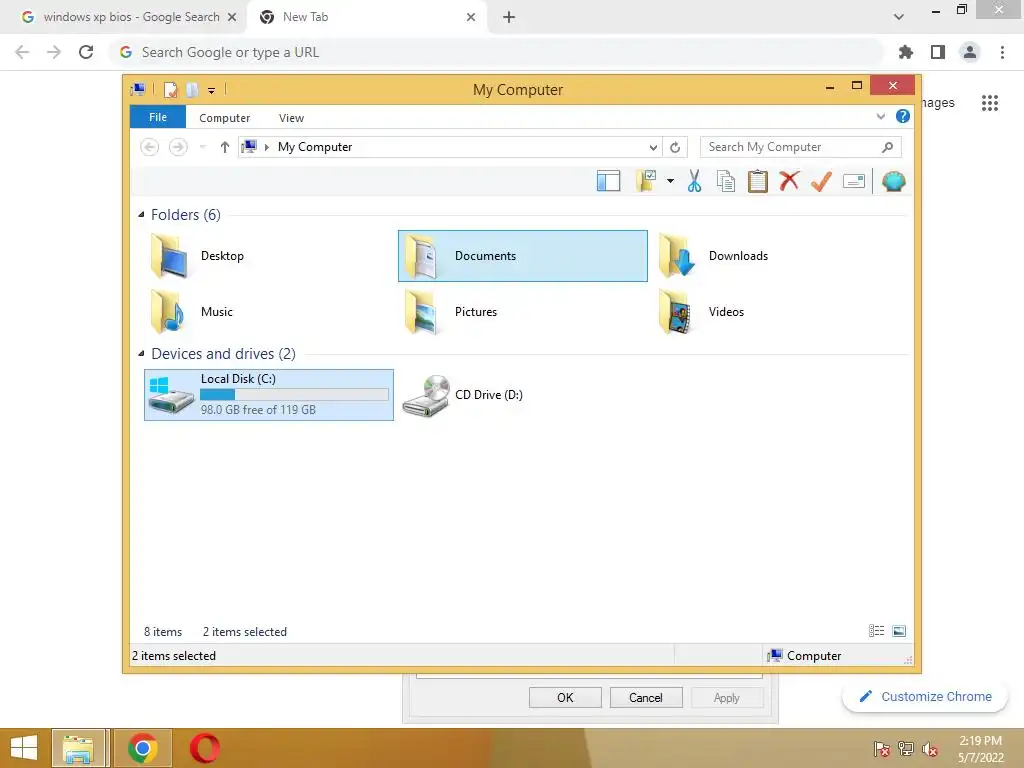Select the Music folder

[x=268, y=312]
